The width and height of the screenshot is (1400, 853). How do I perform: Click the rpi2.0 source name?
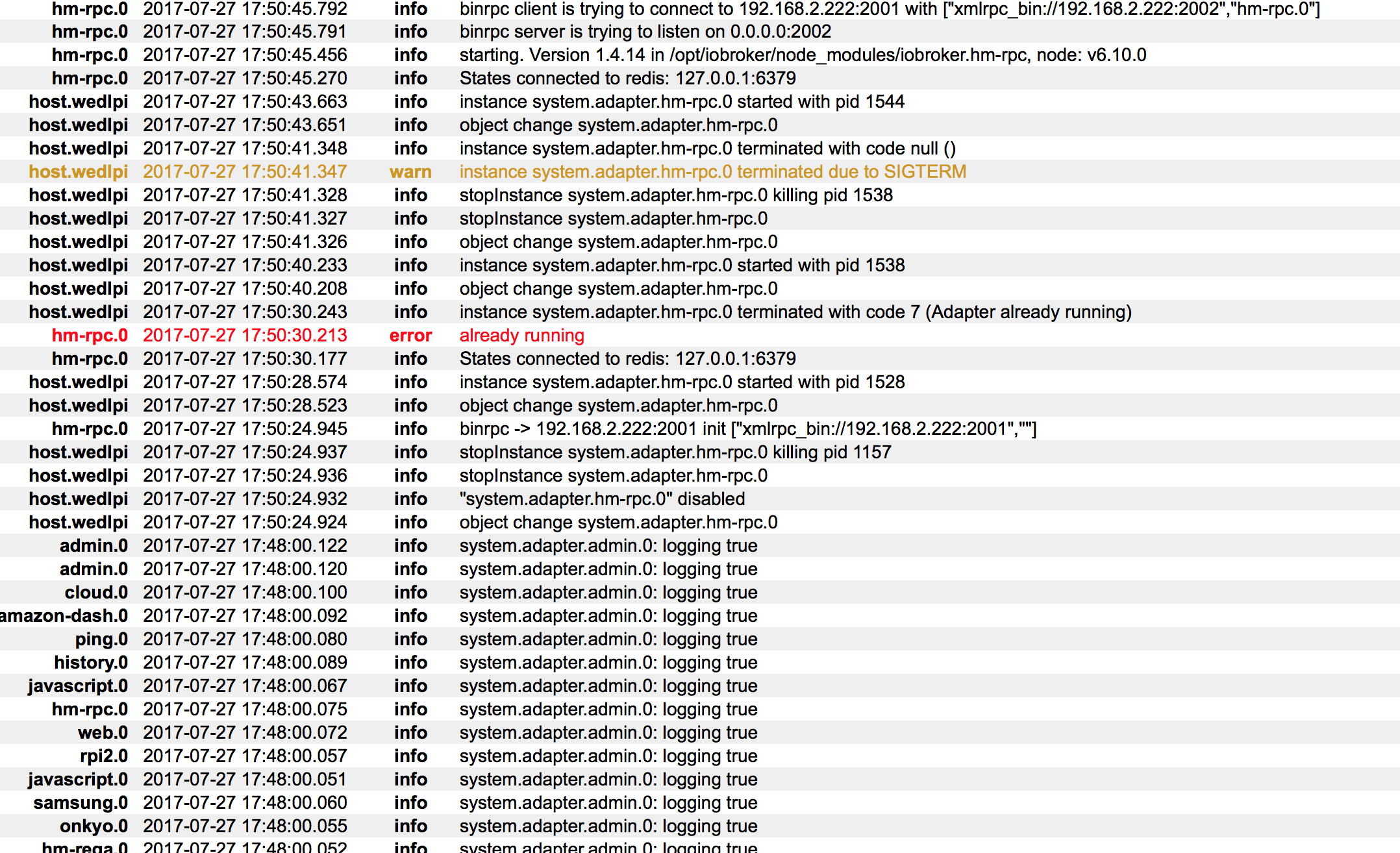[x=103, y=756]
